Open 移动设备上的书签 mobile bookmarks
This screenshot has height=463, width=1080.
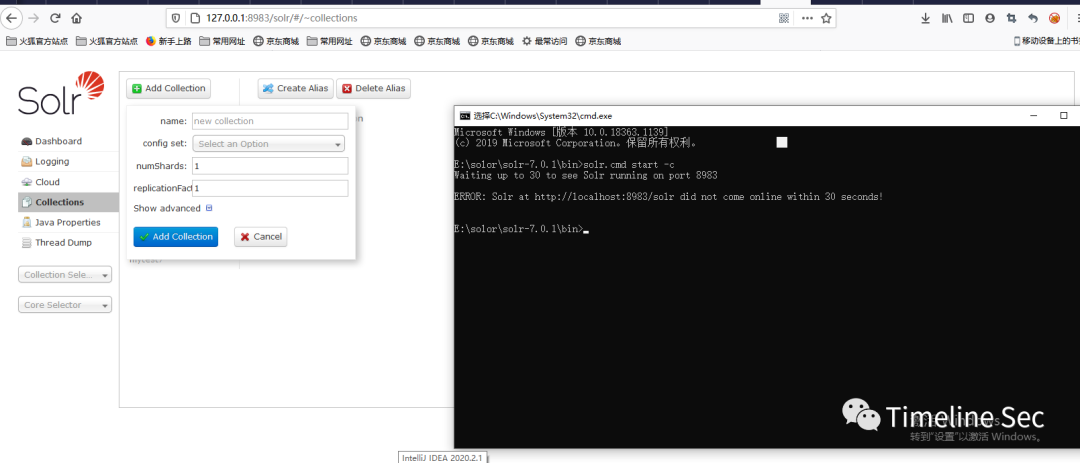click(x=1046, y=41)
